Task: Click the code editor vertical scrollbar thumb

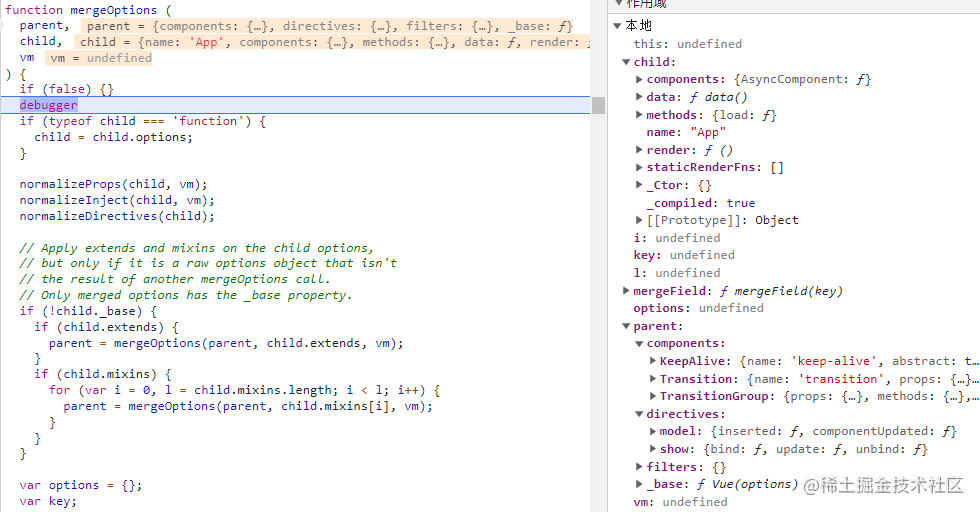Action: click(x=599, y=106)
